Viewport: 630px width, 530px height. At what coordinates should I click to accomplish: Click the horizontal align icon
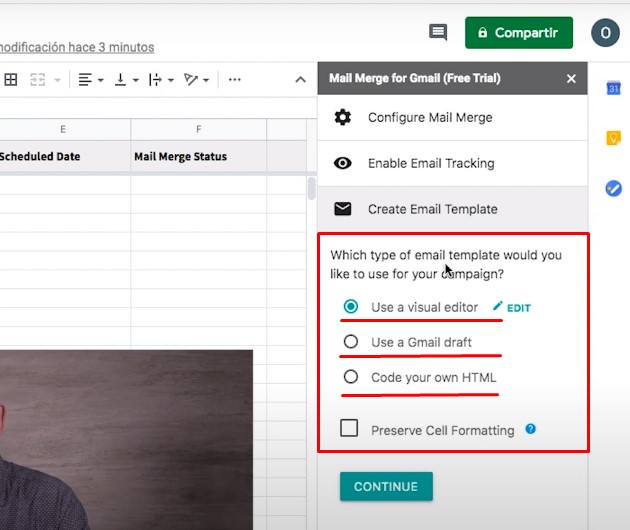point(85,80)
